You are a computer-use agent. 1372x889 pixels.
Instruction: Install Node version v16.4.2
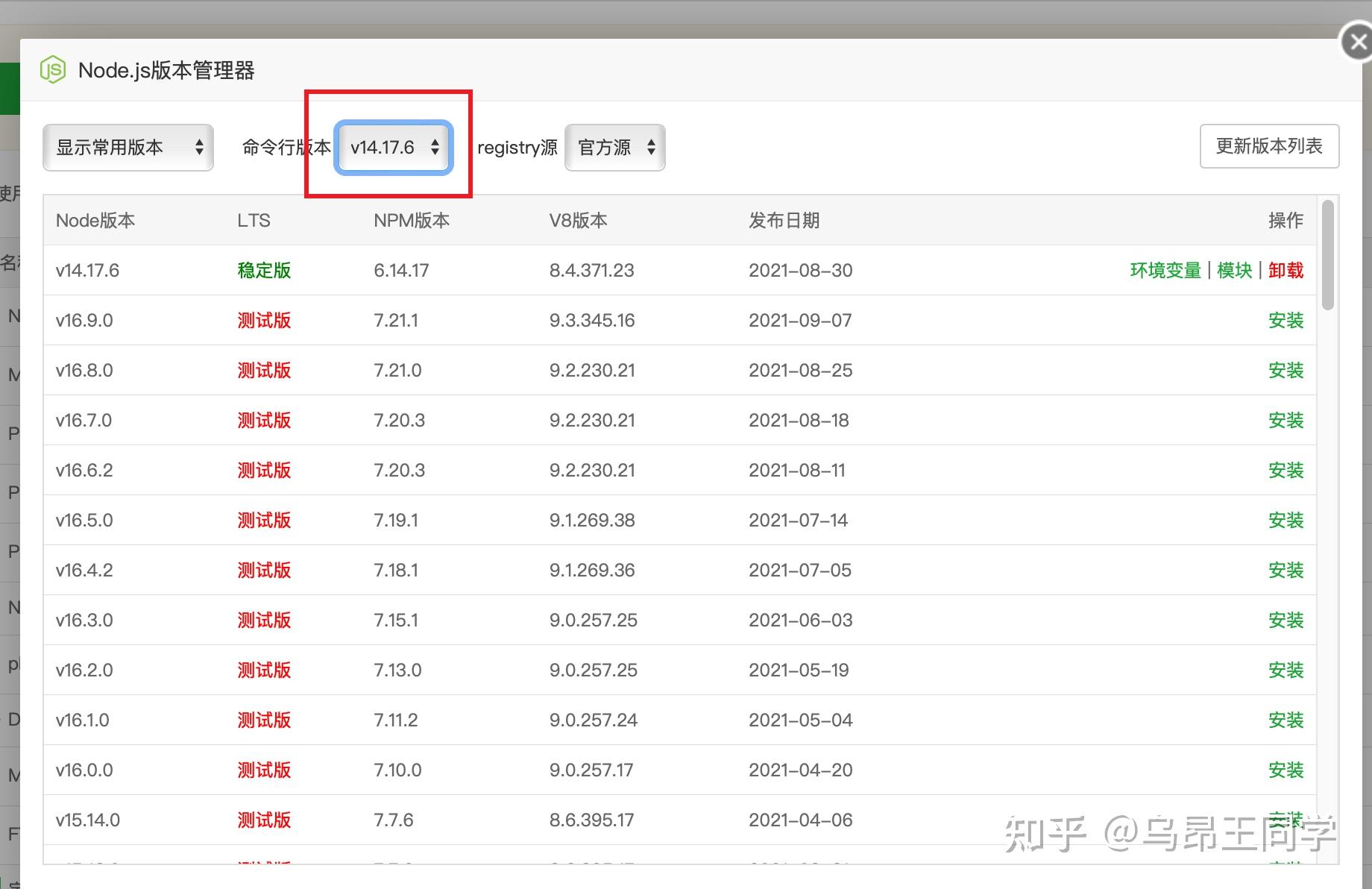(1286, 570)
